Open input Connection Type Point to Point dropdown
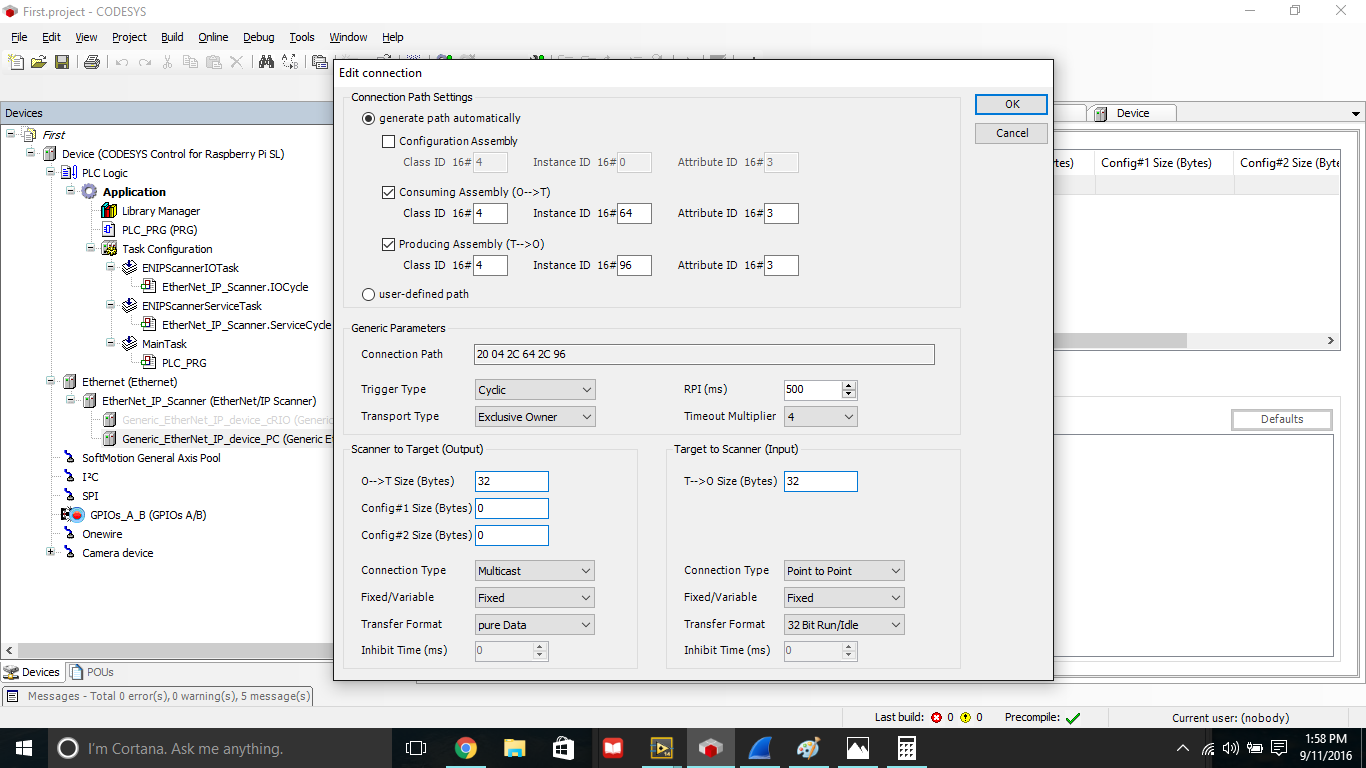 click(x=844, y=571)
